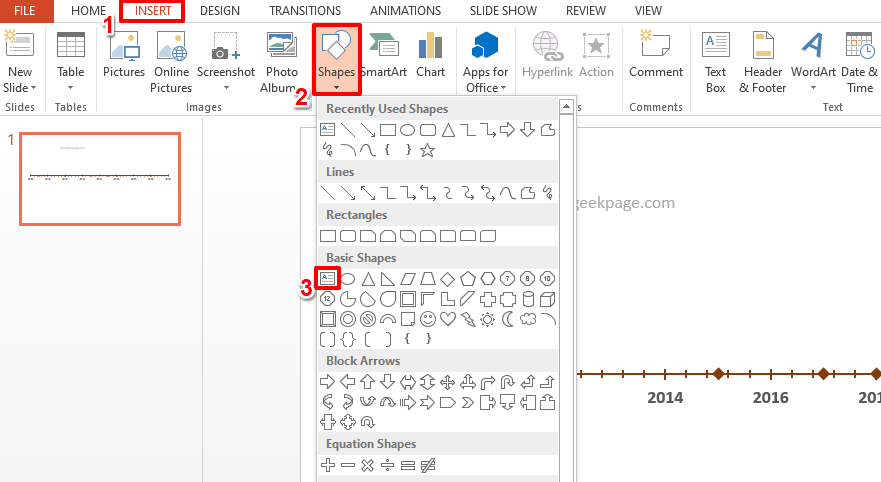Switch to the DESIGN tab
Image resolution: width=881 pixels, height=482 pixels.
click(219, 11)
